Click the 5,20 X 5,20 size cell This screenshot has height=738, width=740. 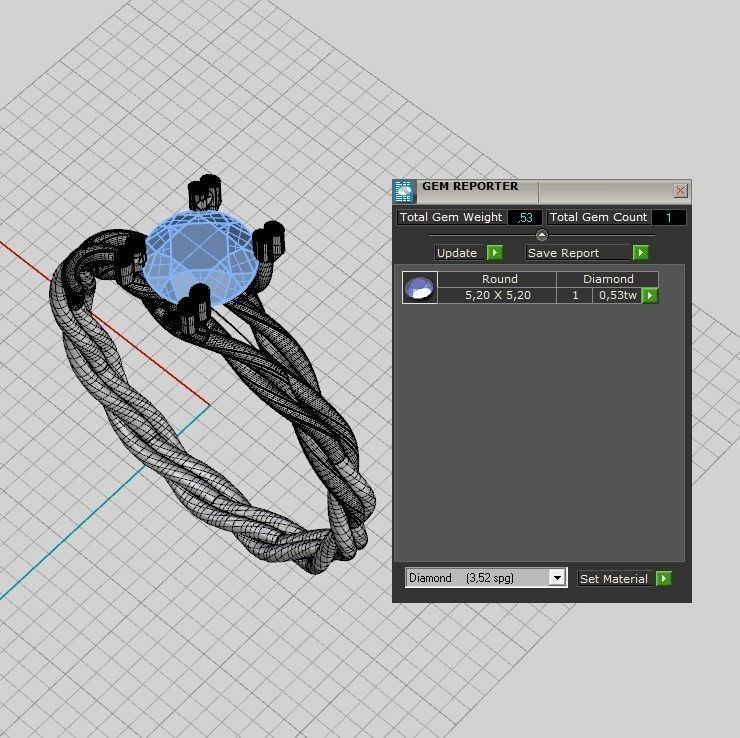point(497,295)
